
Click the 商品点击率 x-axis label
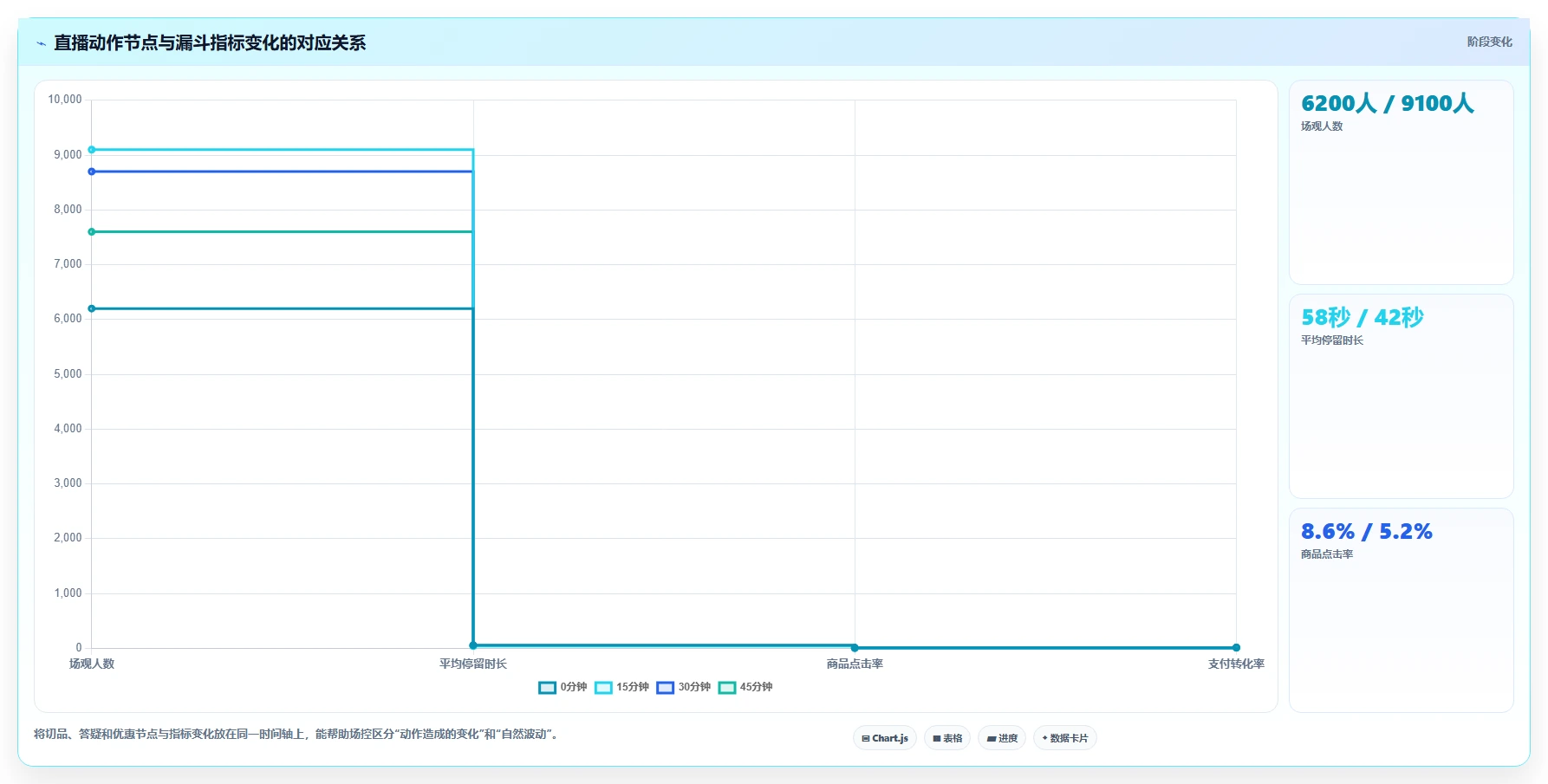855,664
